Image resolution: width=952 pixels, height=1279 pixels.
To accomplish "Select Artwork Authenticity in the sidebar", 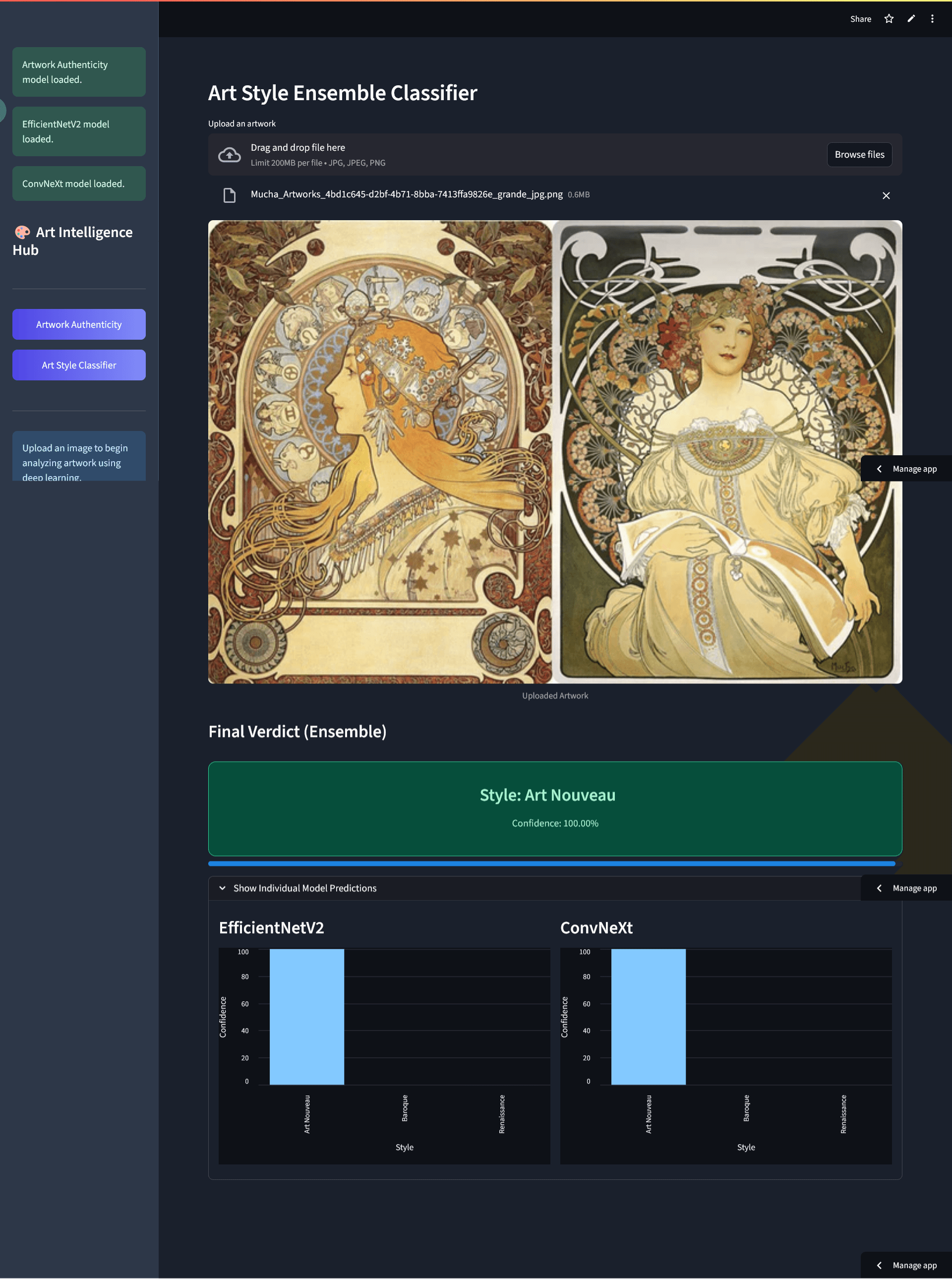I will click(78, 324).
